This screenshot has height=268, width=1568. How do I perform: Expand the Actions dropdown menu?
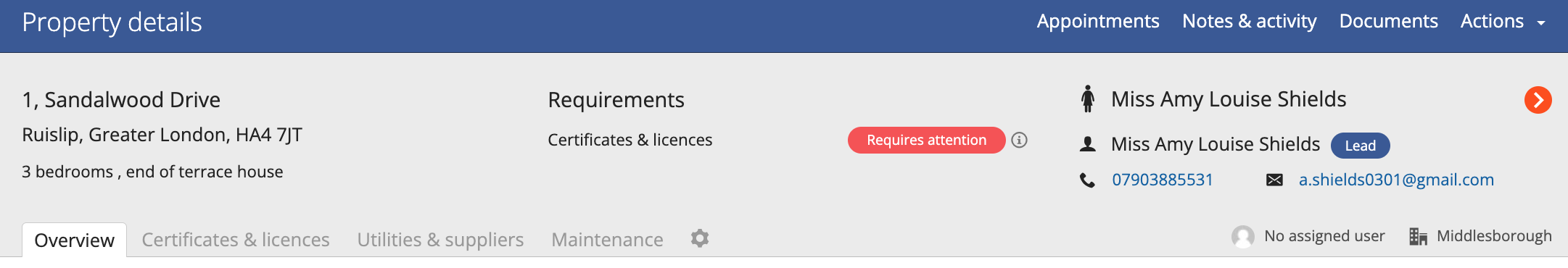click(x=1503, y=22)
